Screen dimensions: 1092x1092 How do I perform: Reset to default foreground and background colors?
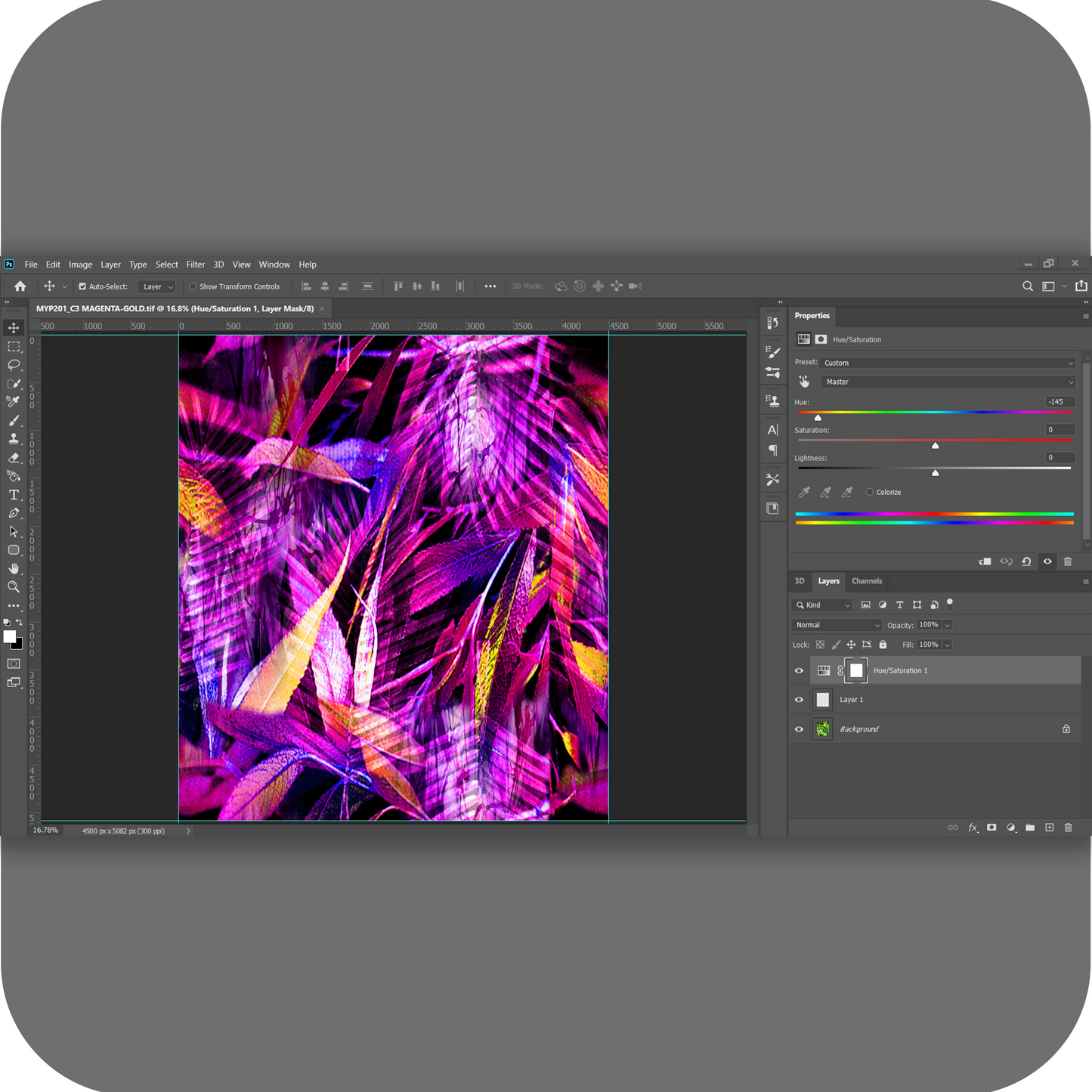click(x=7, y=622)
